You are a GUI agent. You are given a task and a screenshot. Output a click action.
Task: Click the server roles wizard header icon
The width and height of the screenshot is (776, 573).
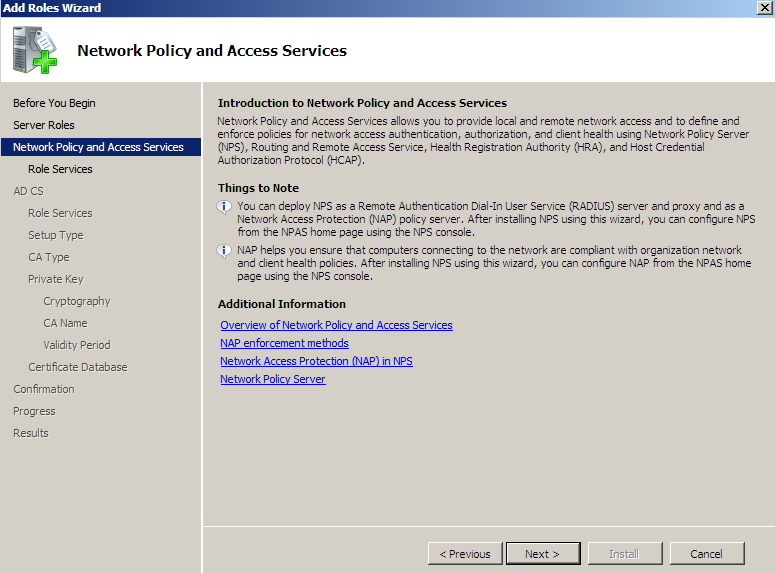coord(34,50)
